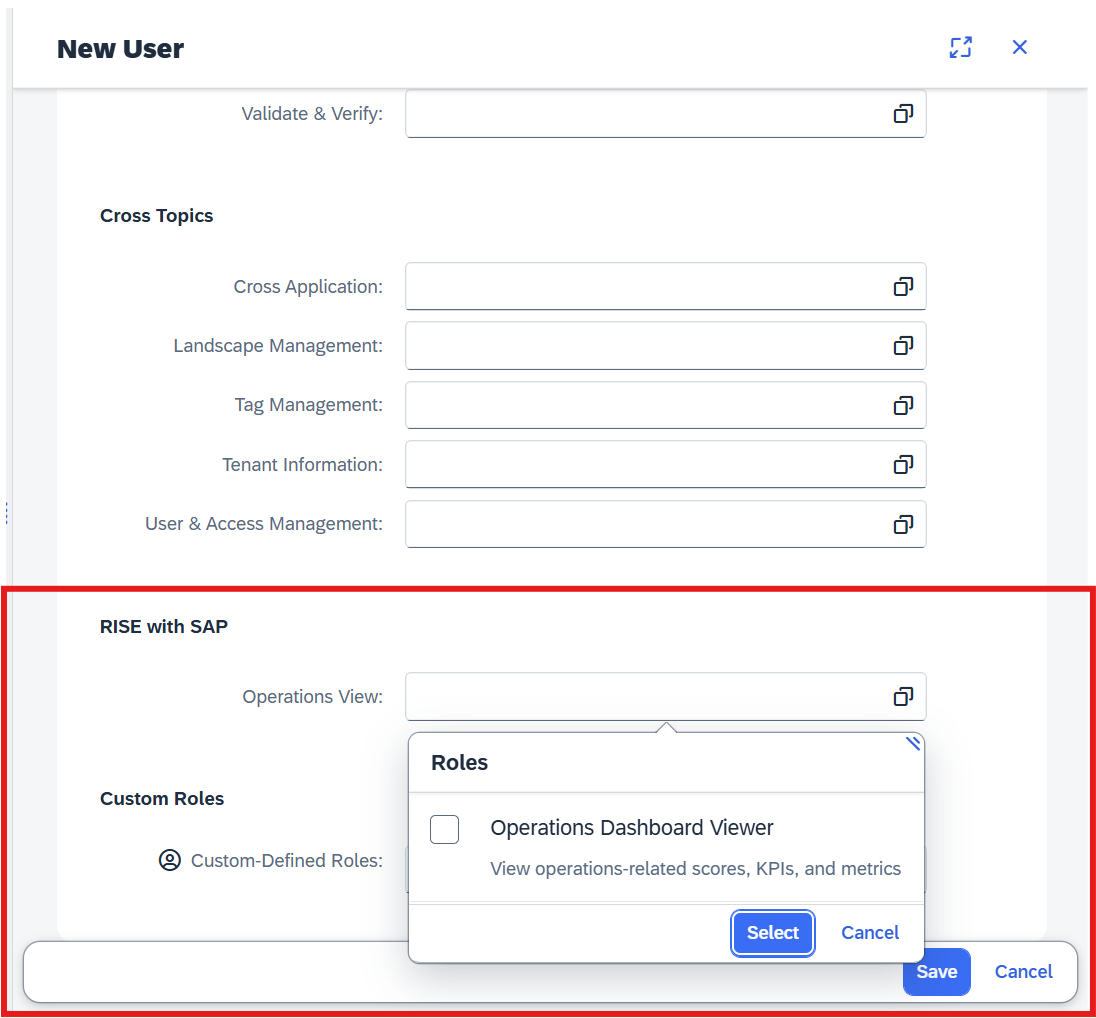Open Landscape Management value help icon
The width and height of the screenshot is (1096, 1018).
click(x=903, y=346)
